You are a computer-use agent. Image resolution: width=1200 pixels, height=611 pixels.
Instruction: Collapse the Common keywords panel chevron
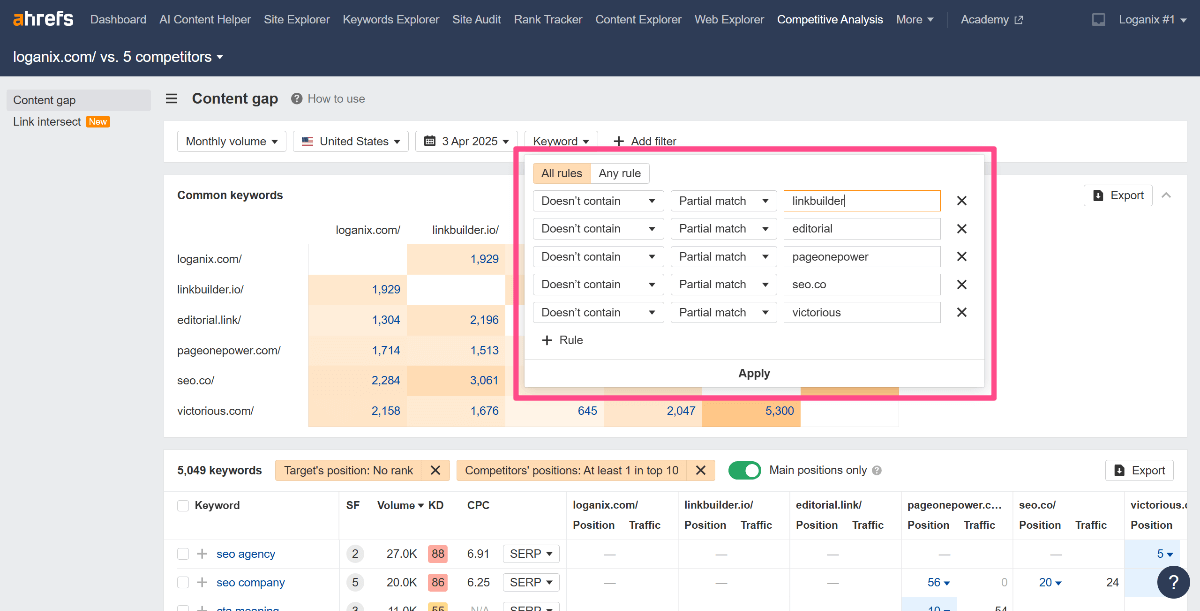pyautogui.click(x=1166, y=195)
